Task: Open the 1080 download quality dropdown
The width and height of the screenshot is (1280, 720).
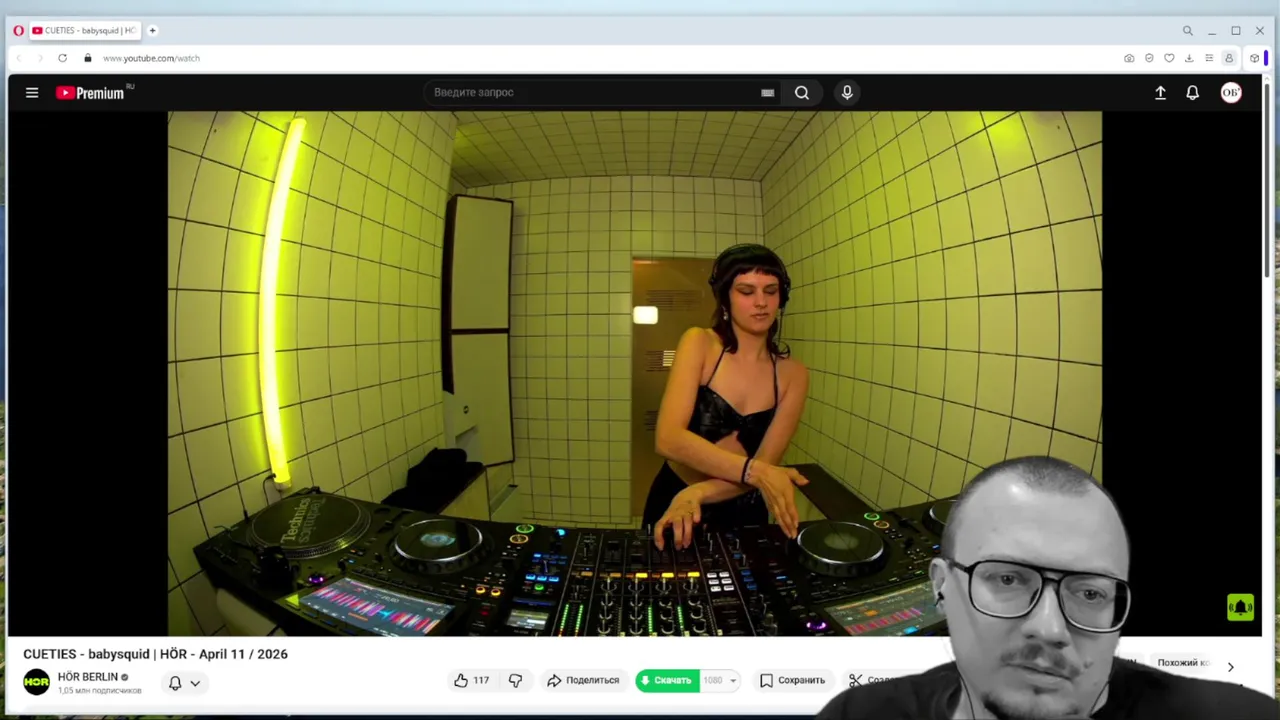Action: click(x=719, y=680)
